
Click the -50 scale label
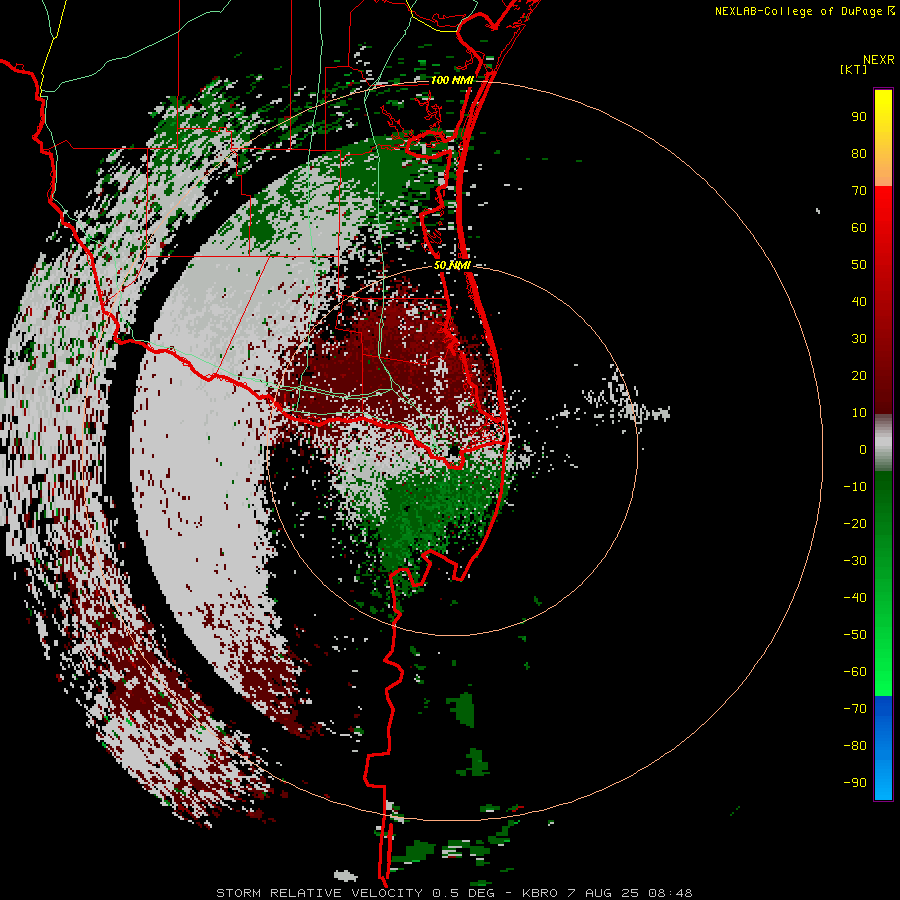click(x=855, y=634)
